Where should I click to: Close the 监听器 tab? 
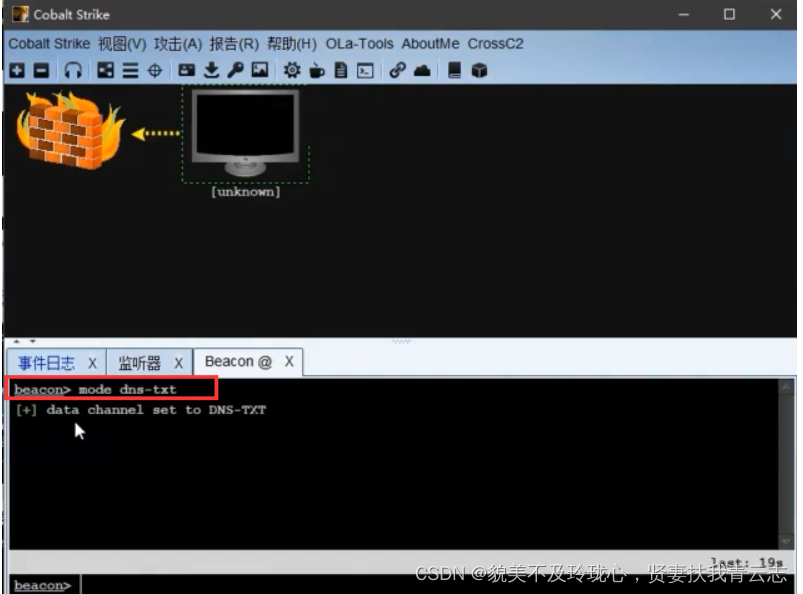pos(178,363)
